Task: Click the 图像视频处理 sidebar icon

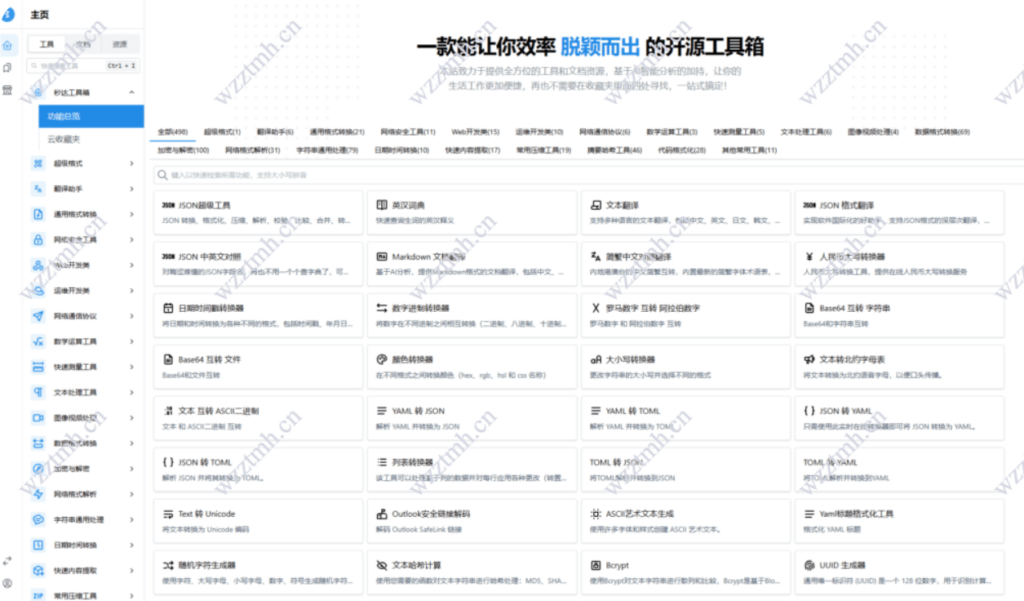Action: pos(40,419)
